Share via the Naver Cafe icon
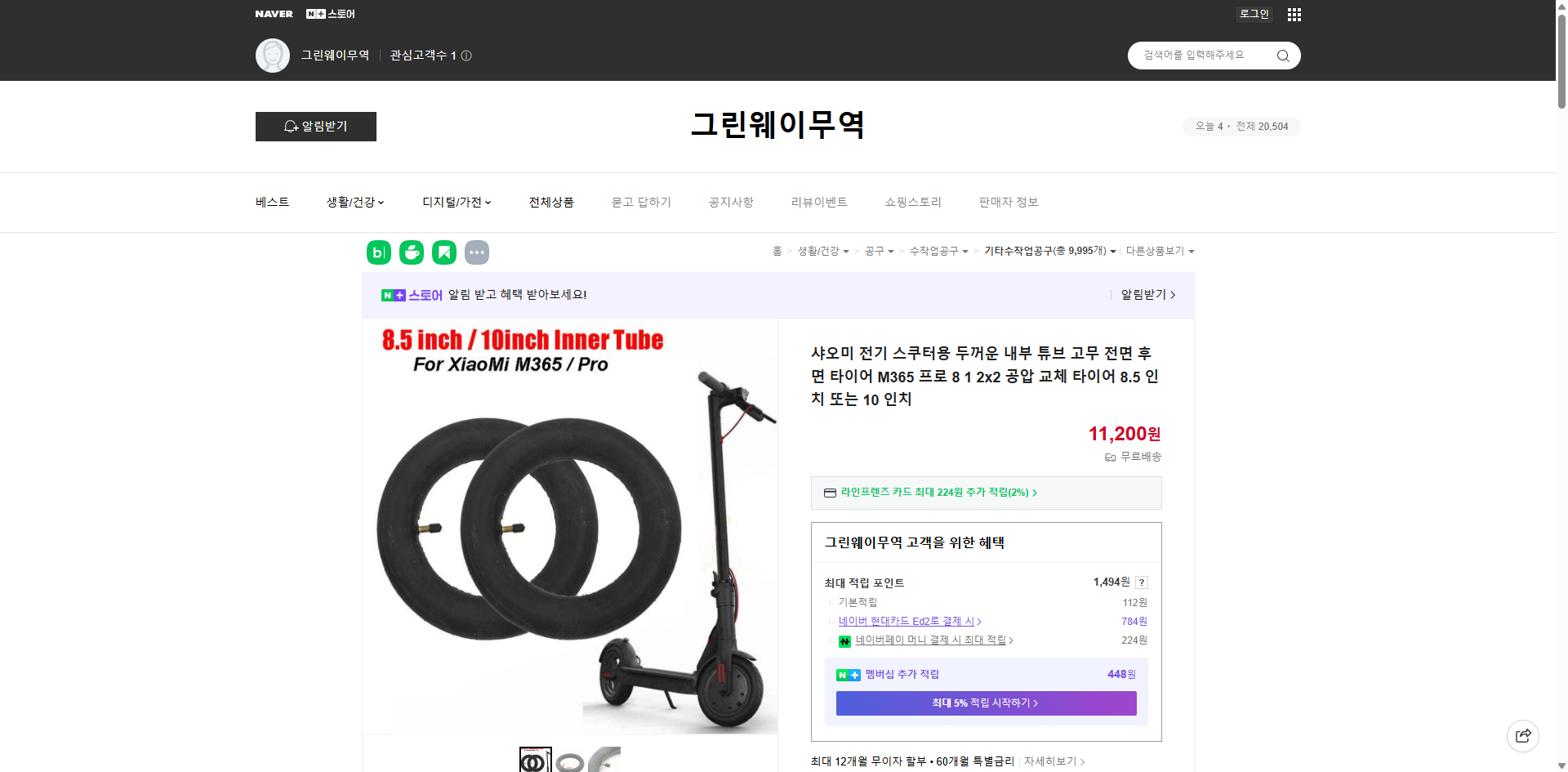The image size is (1568, 772). click(x=411, y=252)
